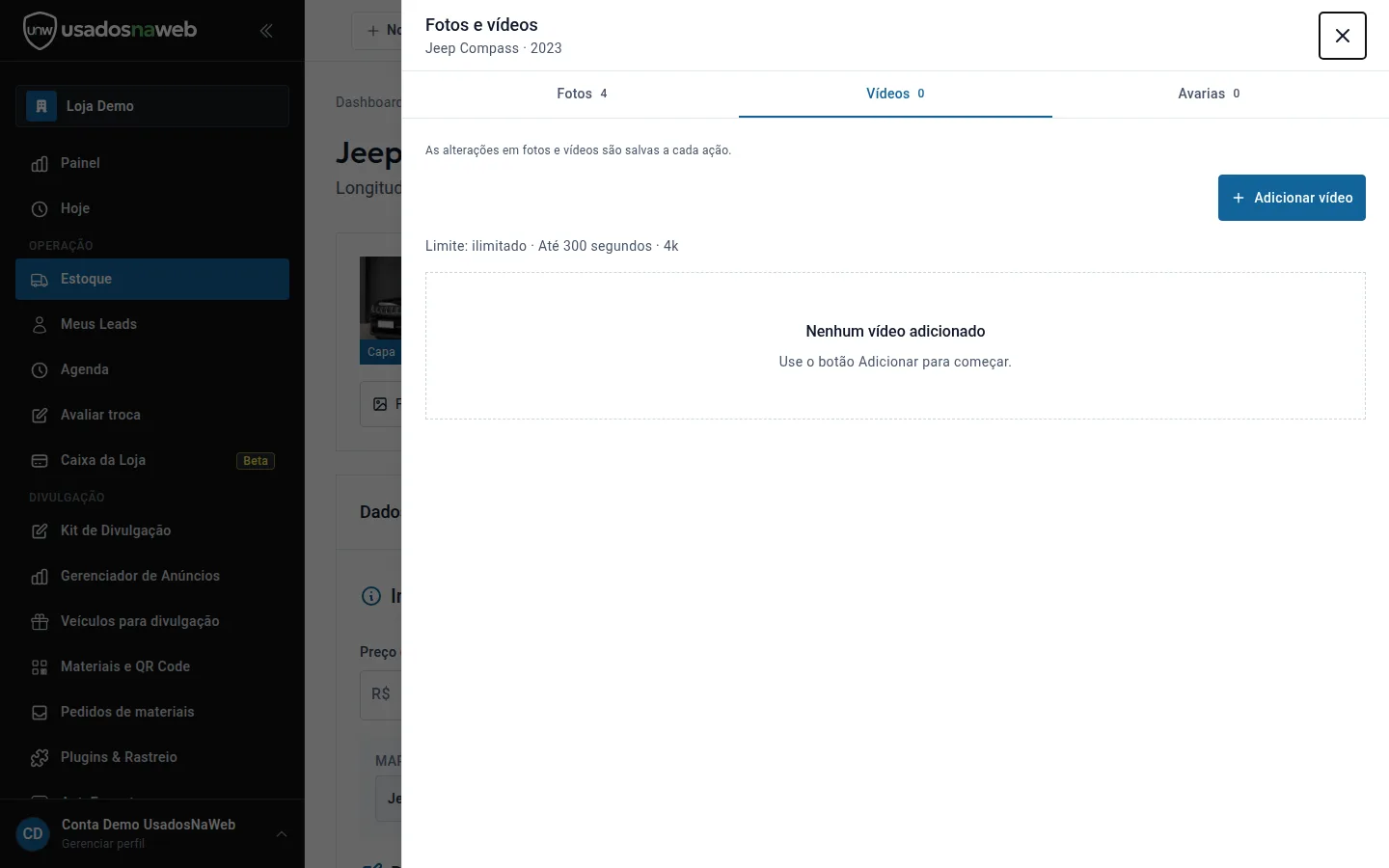1389x868 pixels.
Task: Open the Avarias tab
Action: [1209, 94]
